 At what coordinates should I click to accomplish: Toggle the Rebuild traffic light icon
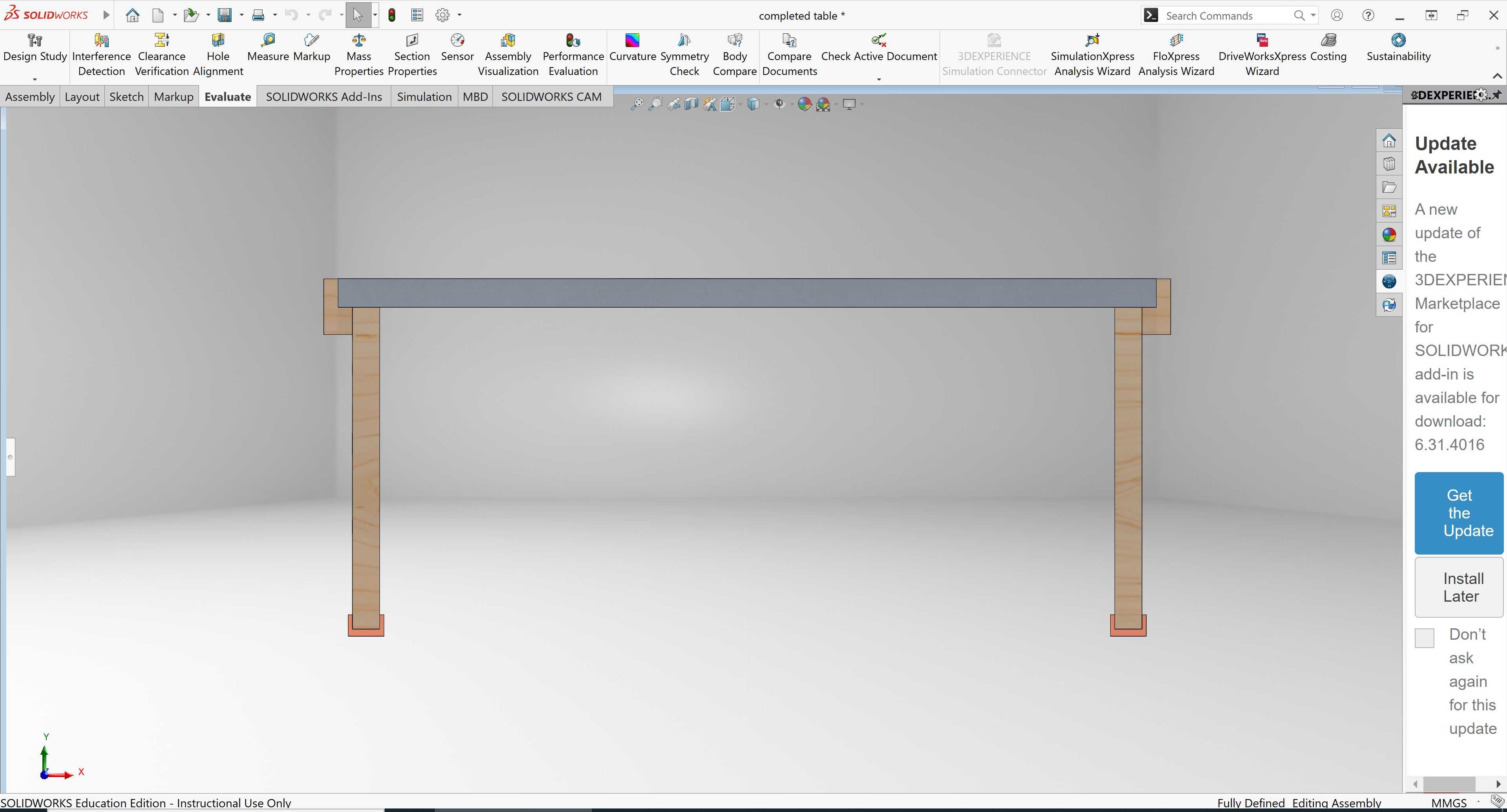392,15
